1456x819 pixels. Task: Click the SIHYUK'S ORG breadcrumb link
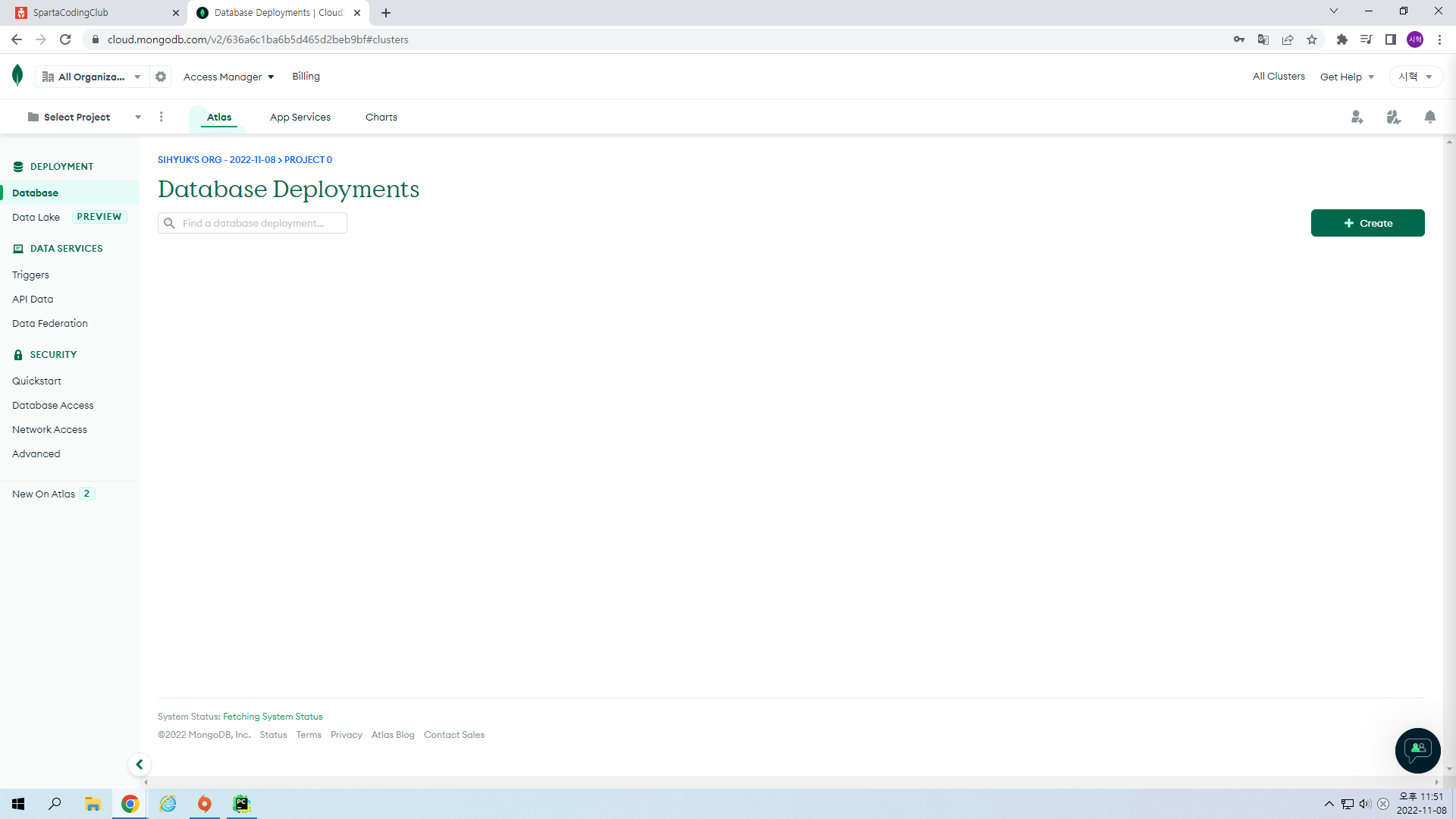coord(217,159)
